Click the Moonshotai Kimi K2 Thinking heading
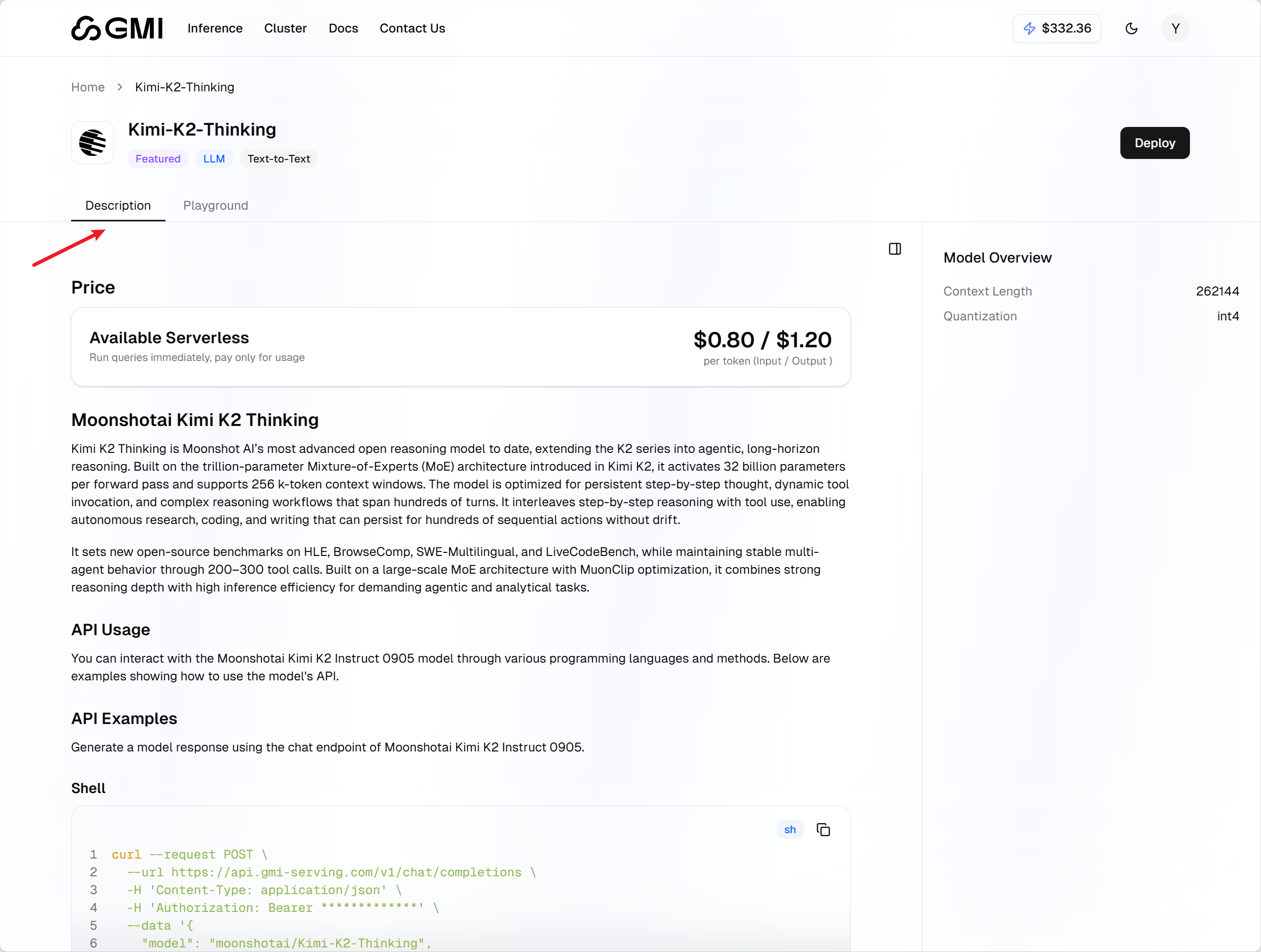Viewport: 1261px width, 952px height. [195, 419]
